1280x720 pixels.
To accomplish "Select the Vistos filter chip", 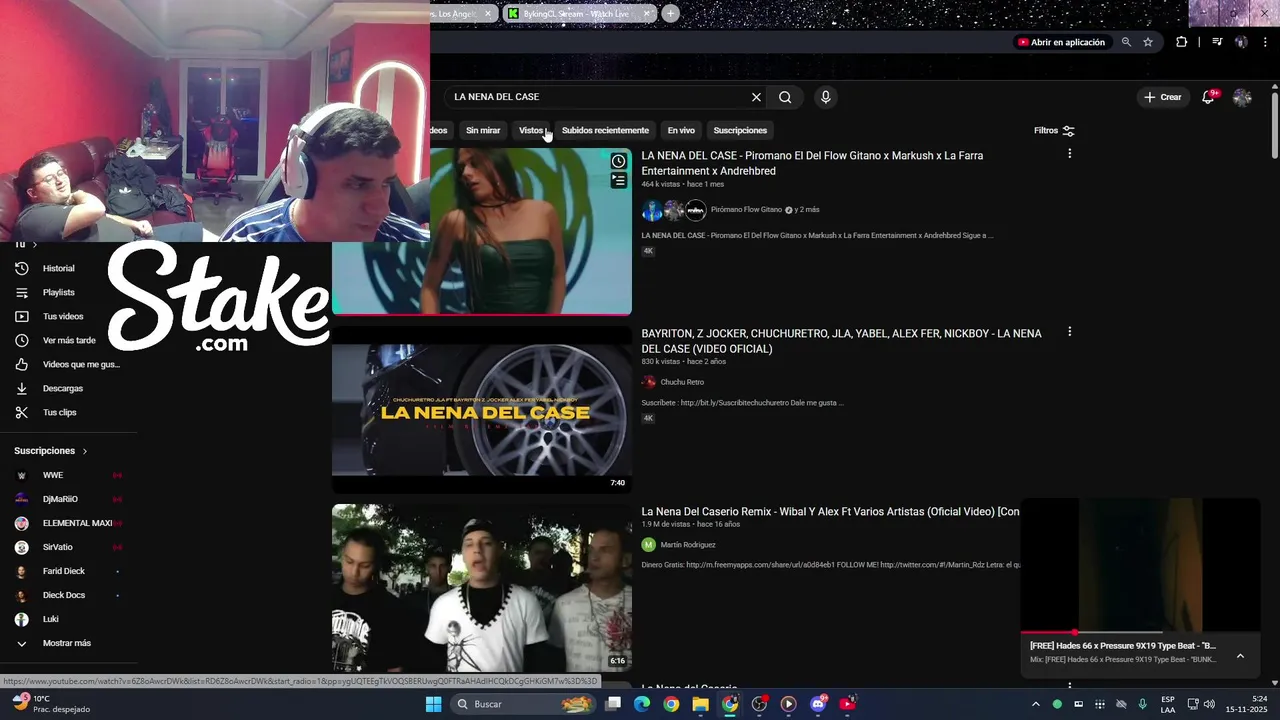I will (531, 130).
